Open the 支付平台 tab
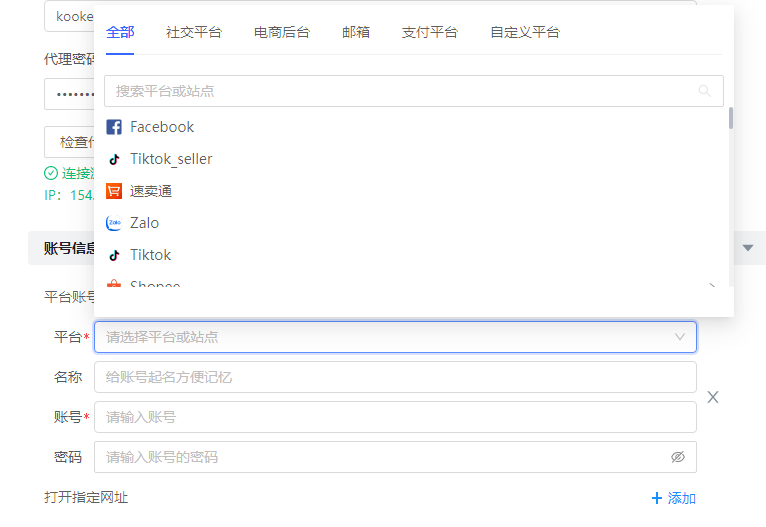Viewport: 766px width, 527px height. (x=430, y=32)
